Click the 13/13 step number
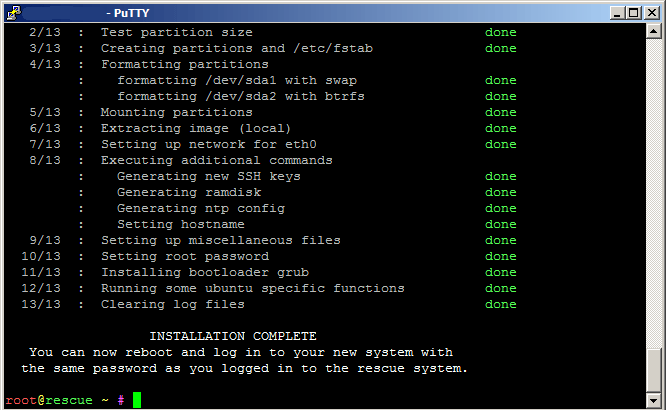 (x=41, y=304)
